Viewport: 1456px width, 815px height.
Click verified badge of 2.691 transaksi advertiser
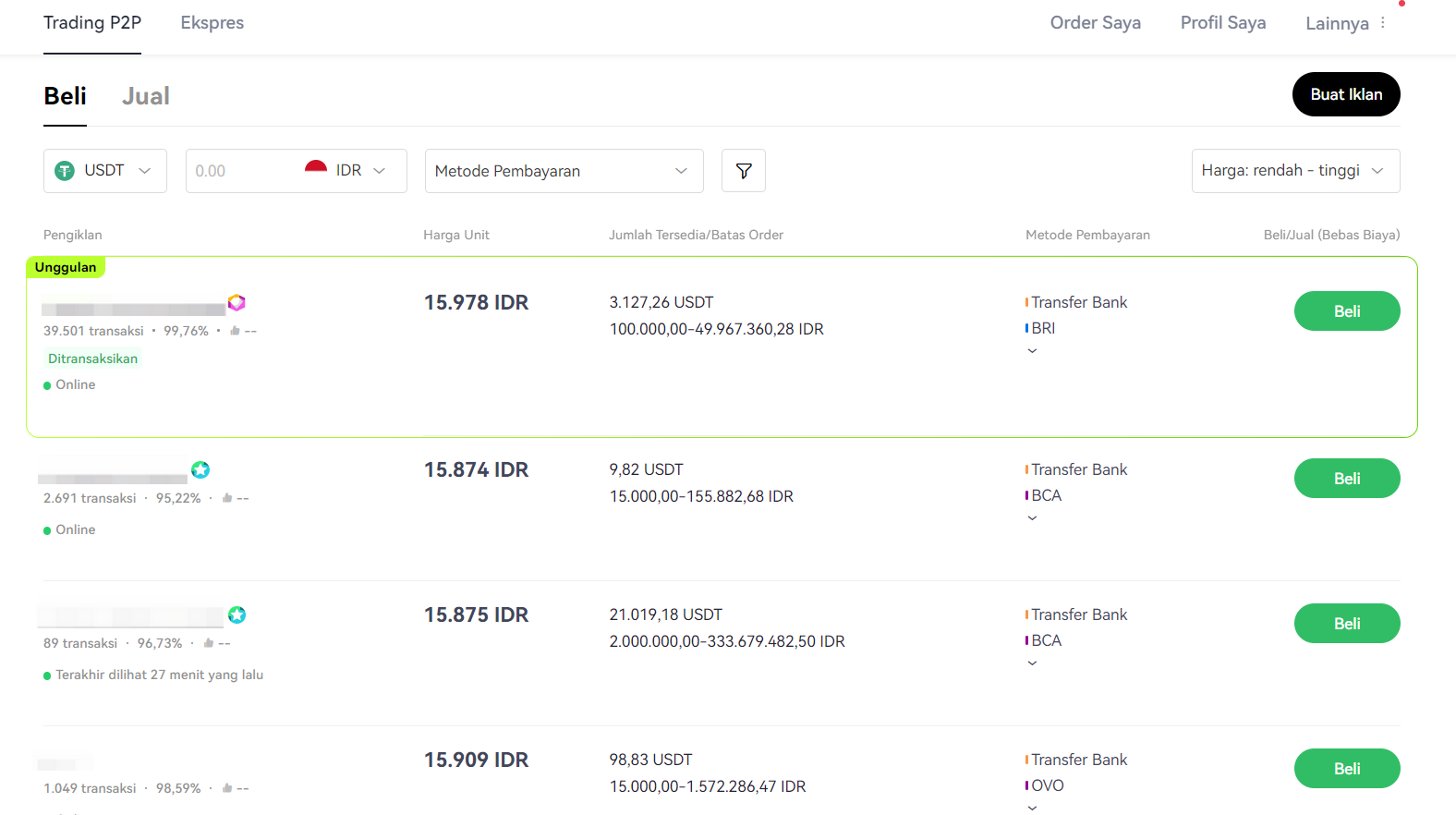click(200, 469)
